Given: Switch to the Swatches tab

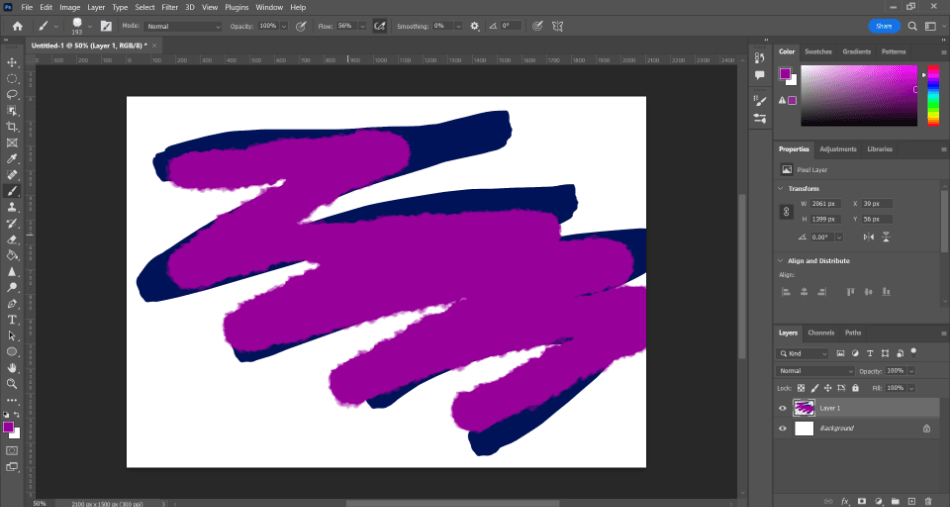Looking at the screenshot, I should click(x=818, y=51).
